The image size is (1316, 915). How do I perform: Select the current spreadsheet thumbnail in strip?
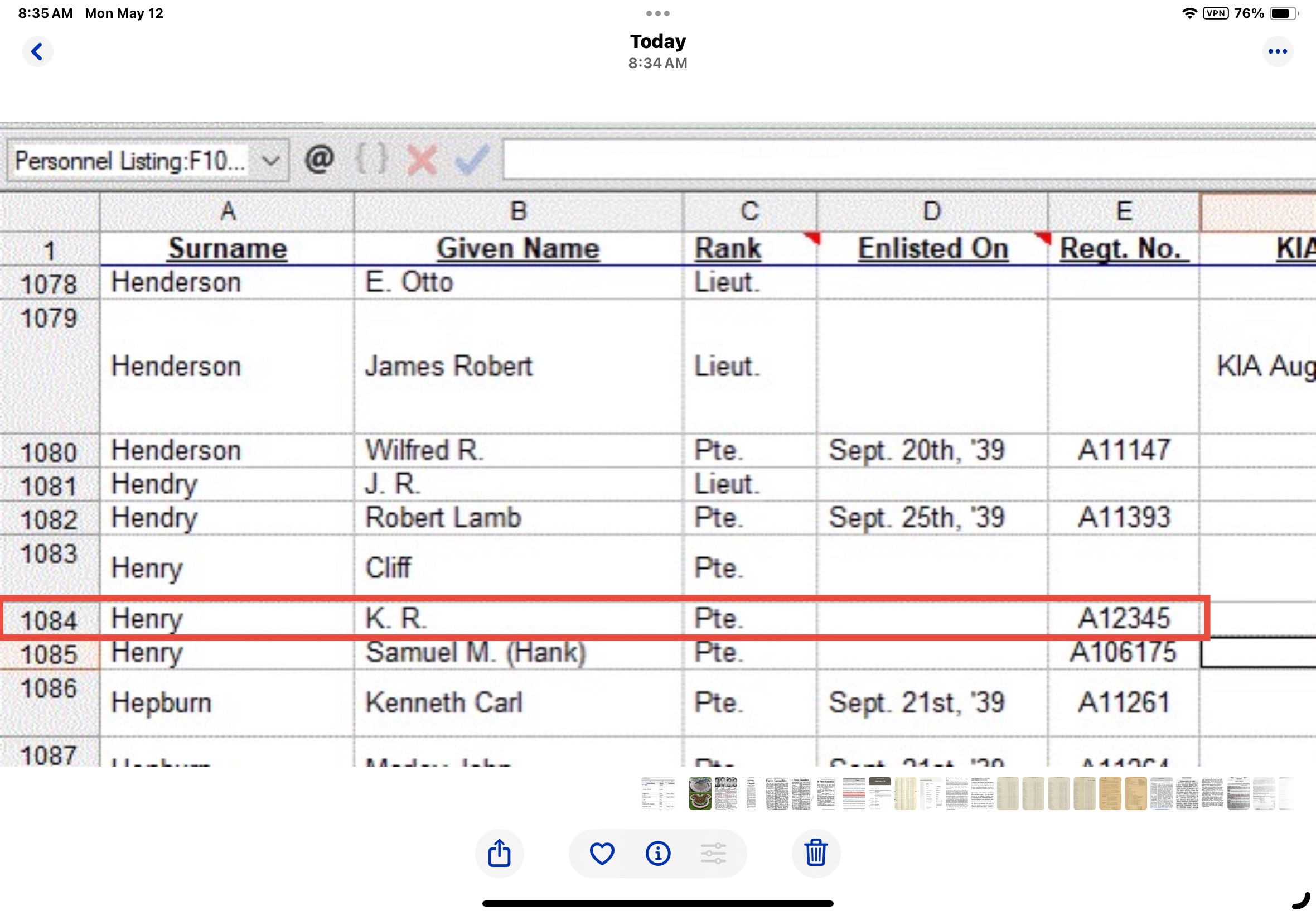[657, 793]
